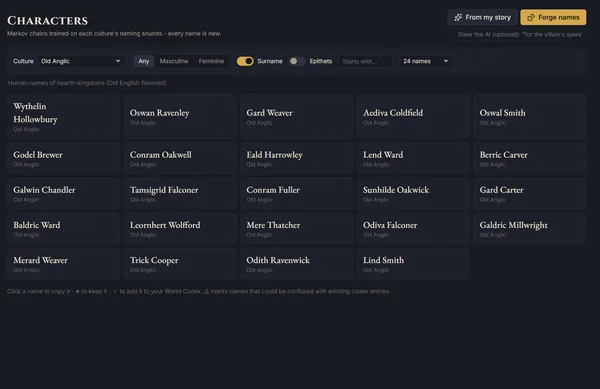Select the Feminine gender filter
Screen dimensions: 600x389
point(211,61)
